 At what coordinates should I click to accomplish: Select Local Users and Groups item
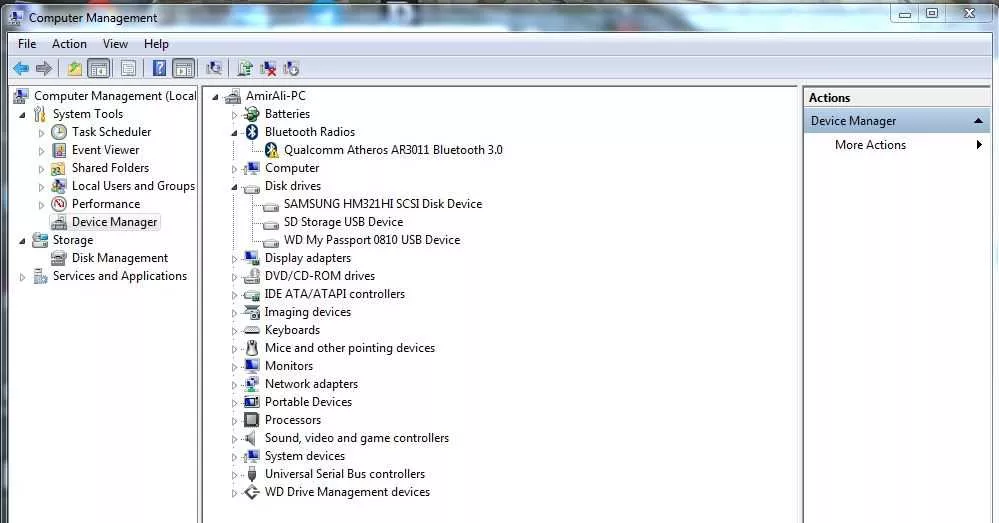click(133, 186)
